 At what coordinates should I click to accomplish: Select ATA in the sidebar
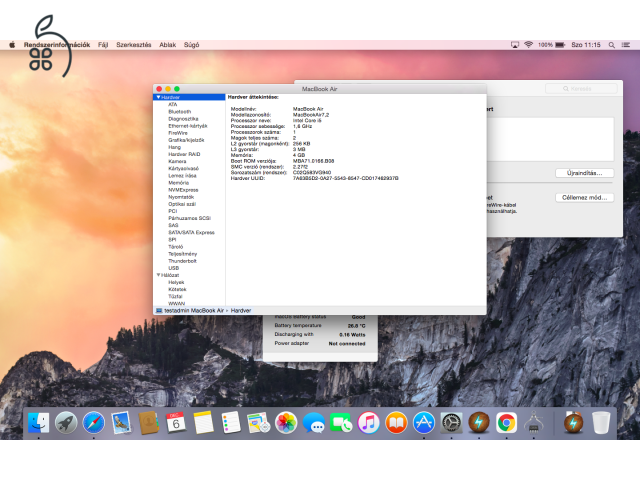173,104
